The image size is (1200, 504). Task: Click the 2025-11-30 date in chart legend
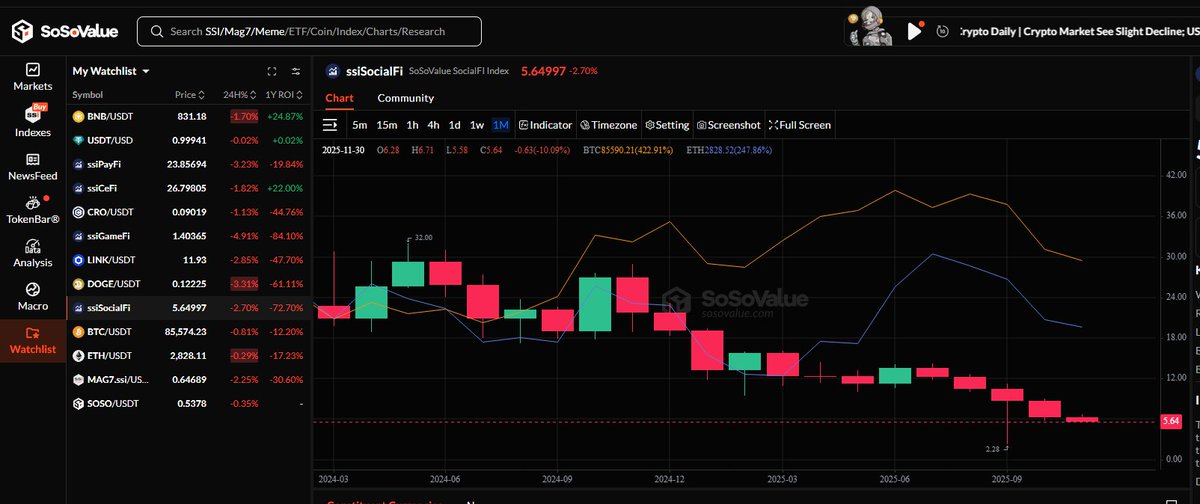point(344,150)
